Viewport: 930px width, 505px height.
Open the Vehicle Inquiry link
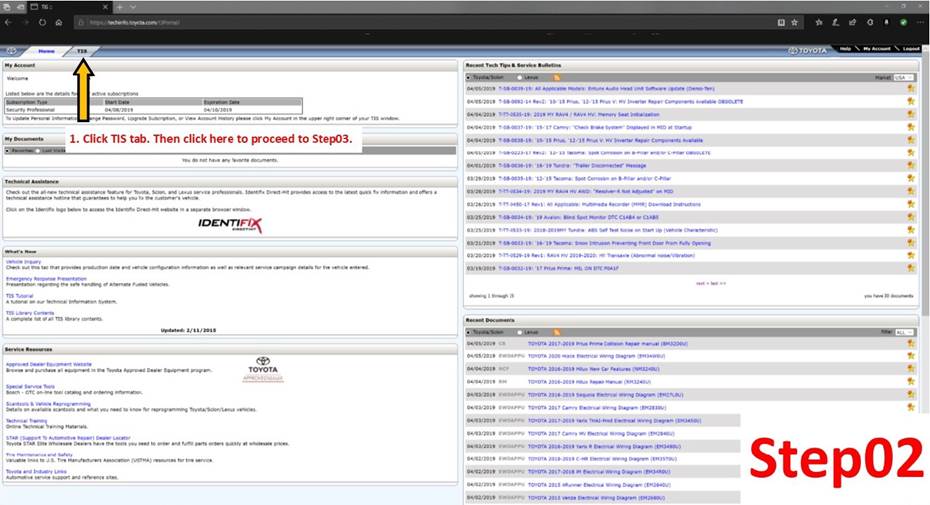click(24, 262)
